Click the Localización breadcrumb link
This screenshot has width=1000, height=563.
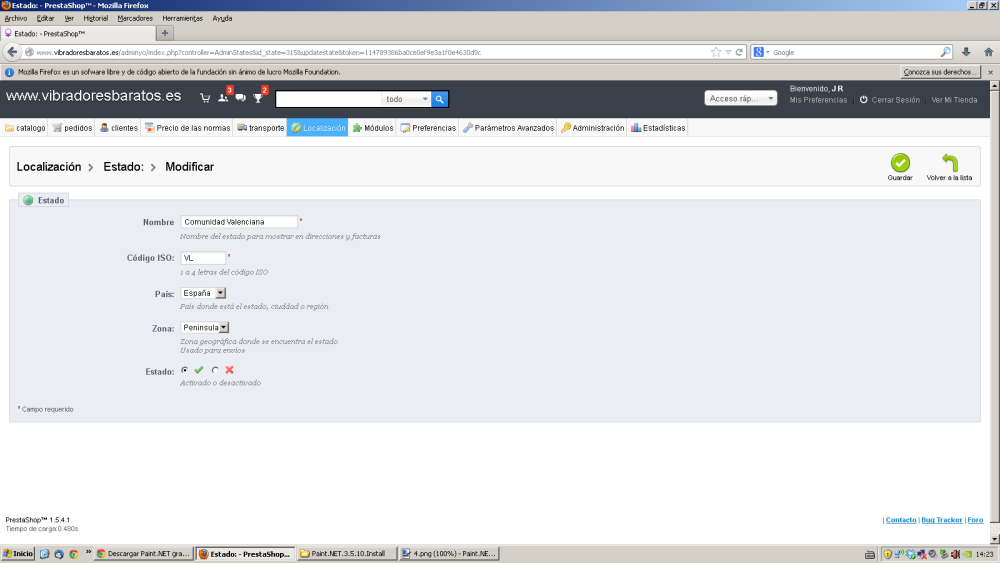(48, 166)
